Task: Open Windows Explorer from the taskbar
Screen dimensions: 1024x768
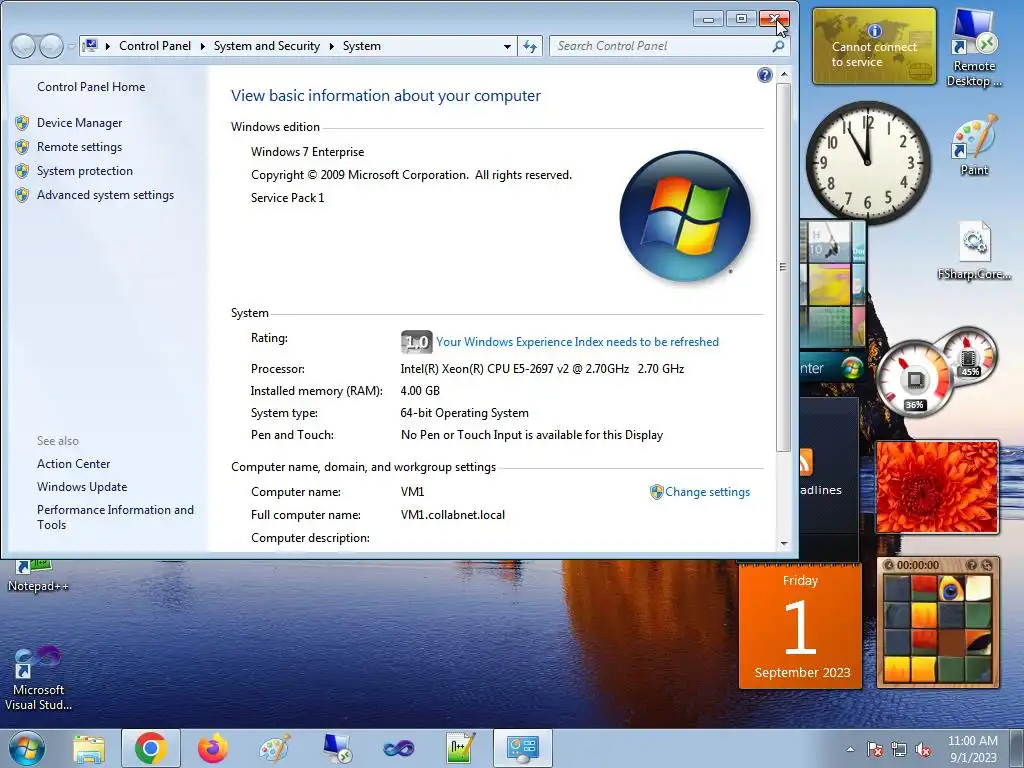Action: pyautogui.click(x=89, y=749)
